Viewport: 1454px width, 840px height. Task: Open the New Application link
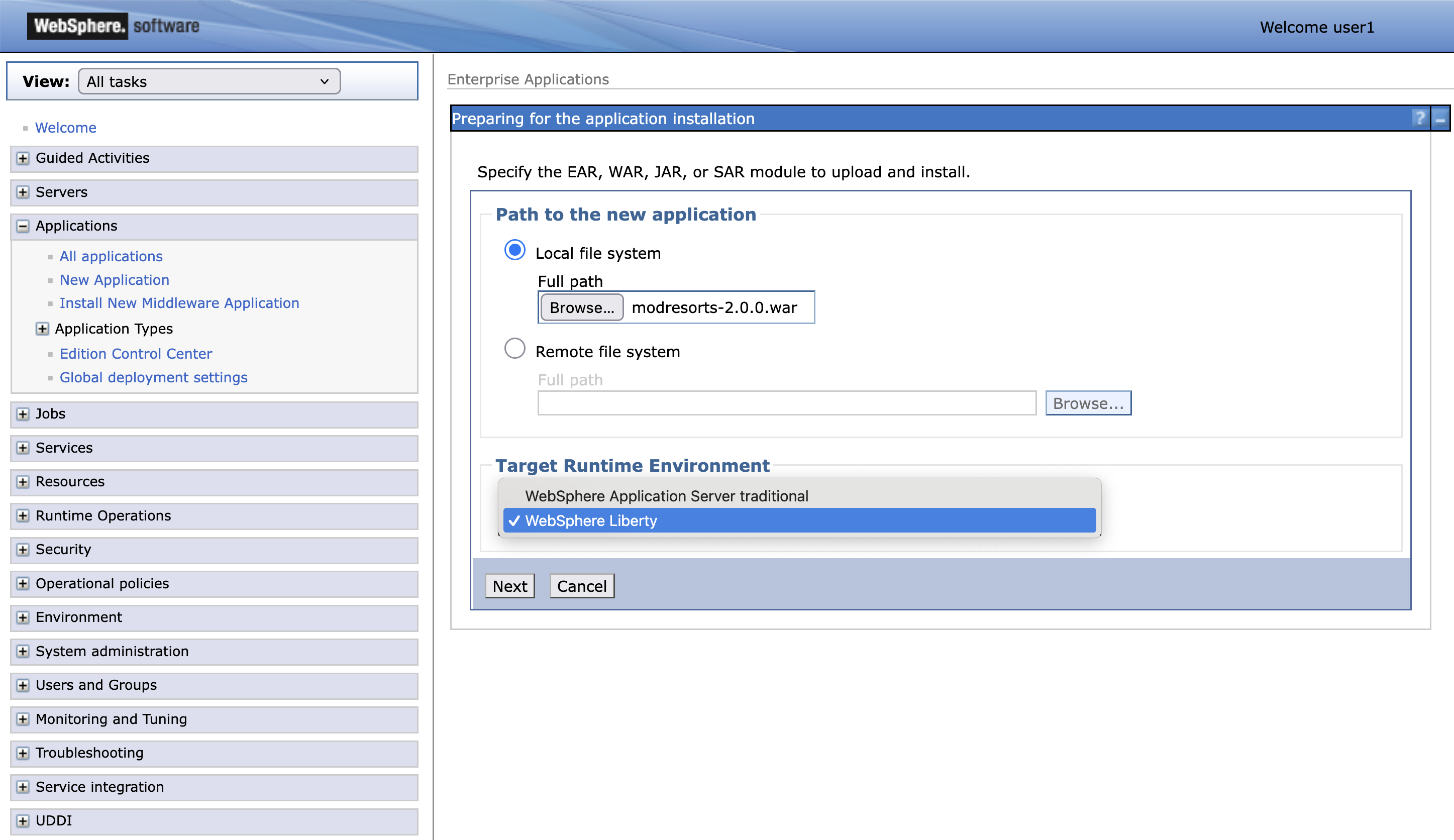tap(114, 280)
